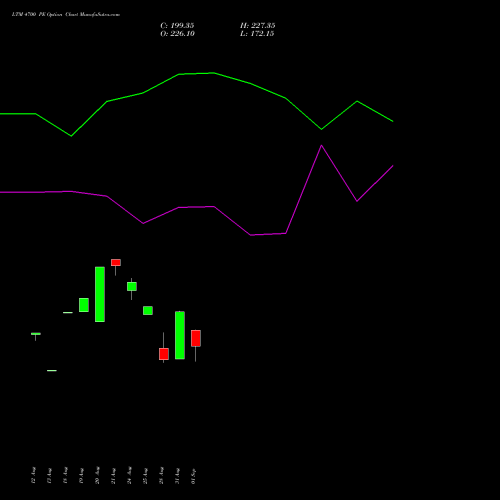500x500 pixels.
Task: Click the tall green candle above 20 Aug
Action: click(100, 294)
